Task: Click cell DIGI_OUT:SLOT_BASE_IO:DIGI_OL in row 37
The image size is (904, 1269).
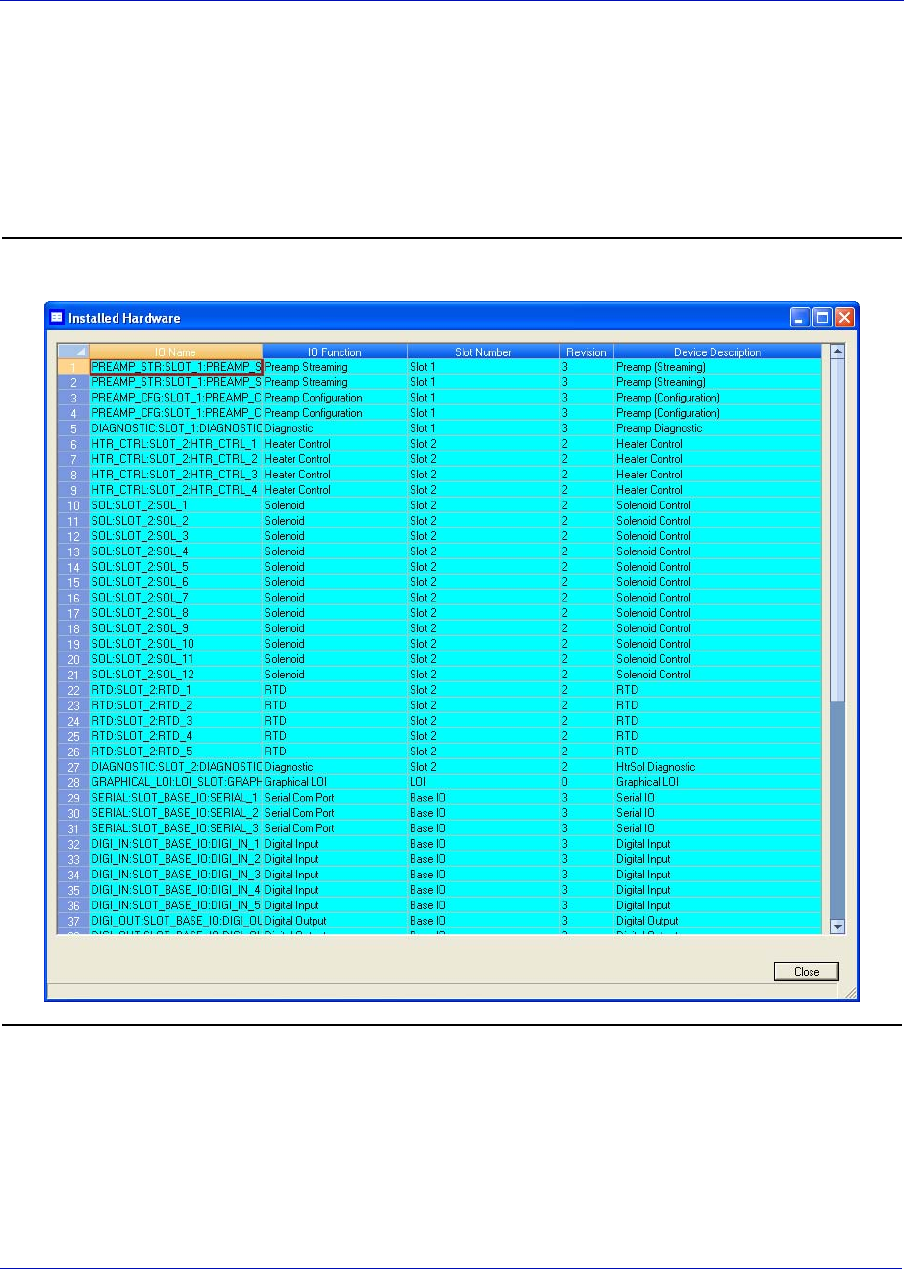Action: click(176, 921)
